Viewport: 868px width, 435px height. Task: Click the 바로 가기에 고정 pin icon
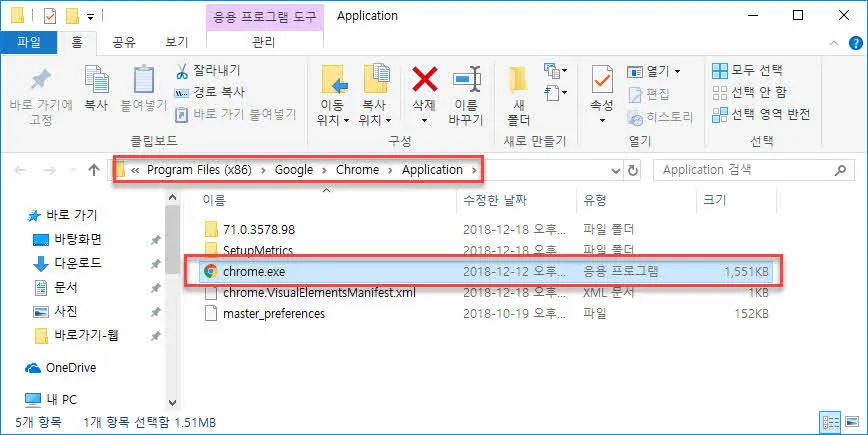(x=41, y=81)
